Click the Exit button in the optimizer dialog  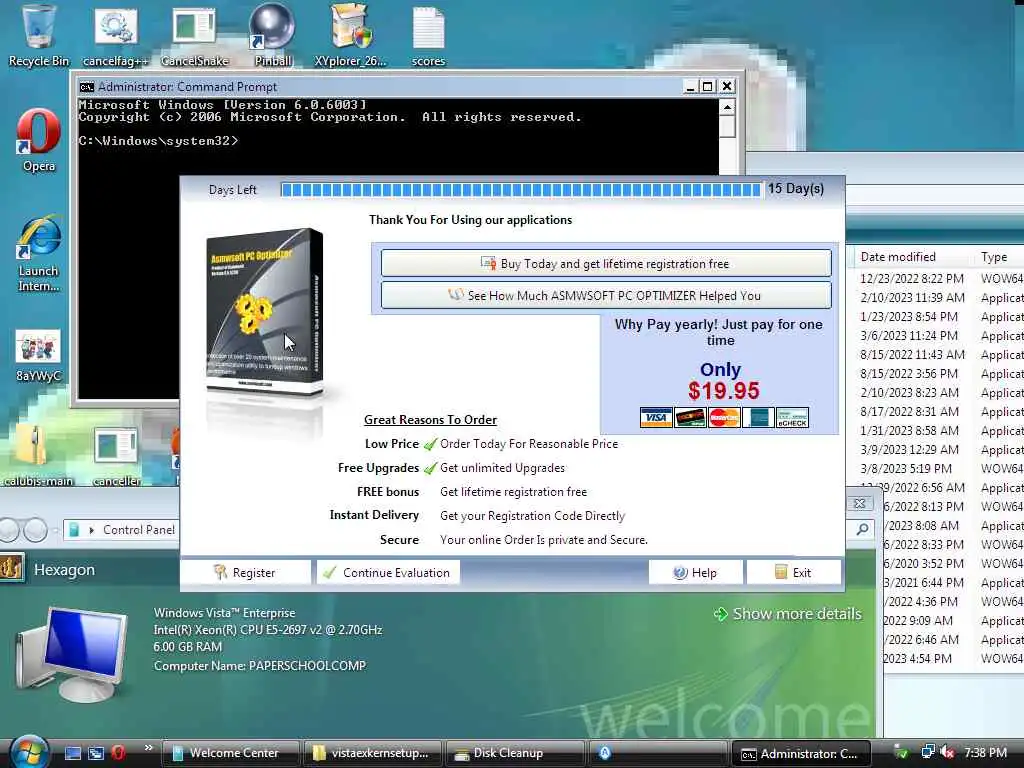pos(793,572)
